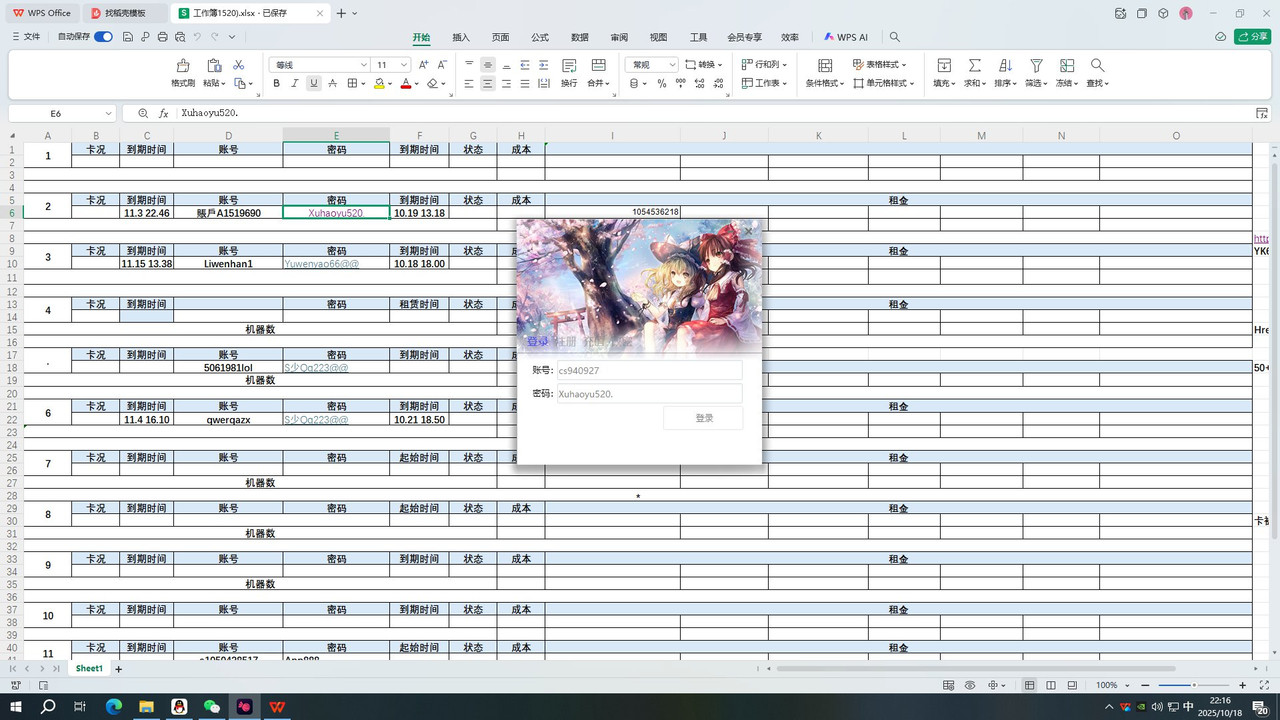Open the View (视图) ribbon tab
The image size is (1280, 720).
[x=658, y=37]
